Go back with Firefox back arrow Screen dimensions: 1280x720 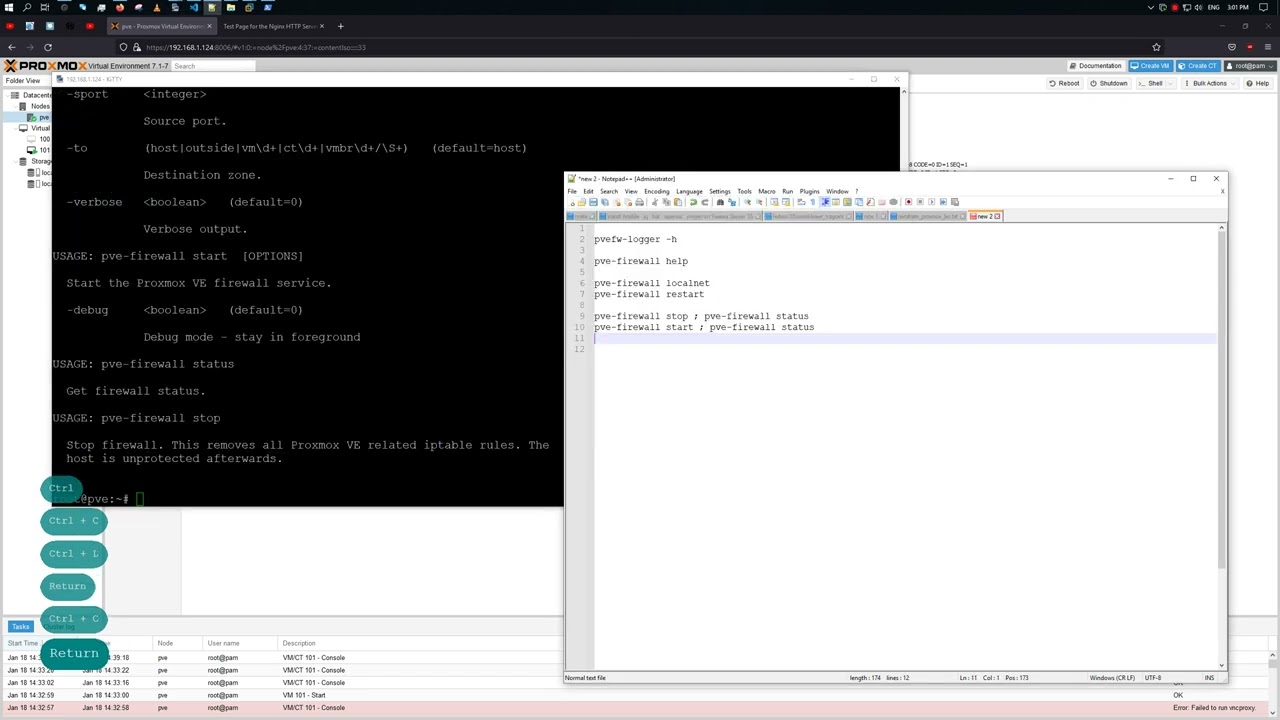click(x=11, y=47)
